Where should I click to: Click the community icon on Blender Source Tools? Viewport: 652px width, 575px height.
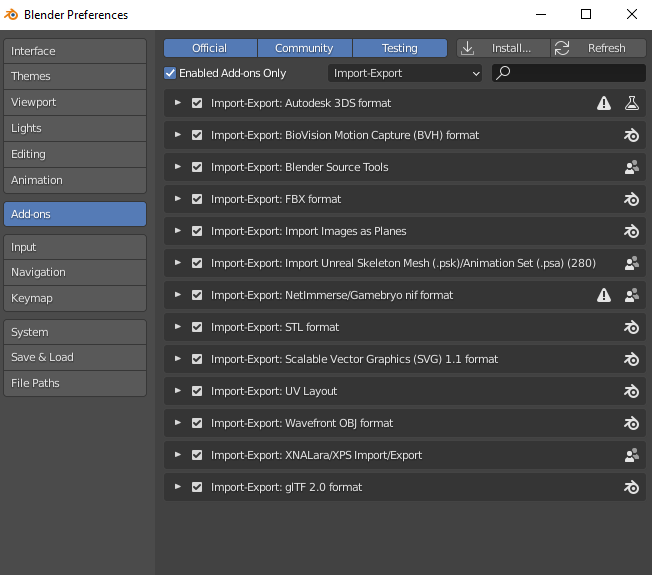pos(631,167)
